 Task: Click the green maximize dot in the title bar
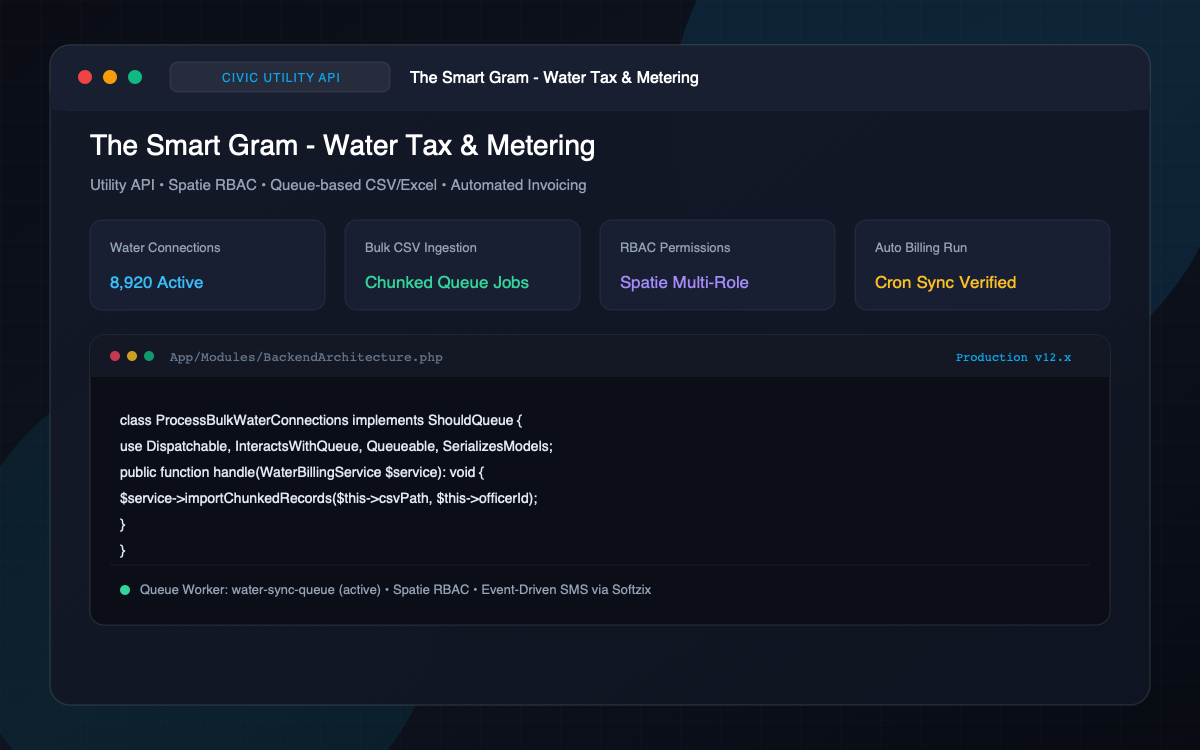pos(135,77)
